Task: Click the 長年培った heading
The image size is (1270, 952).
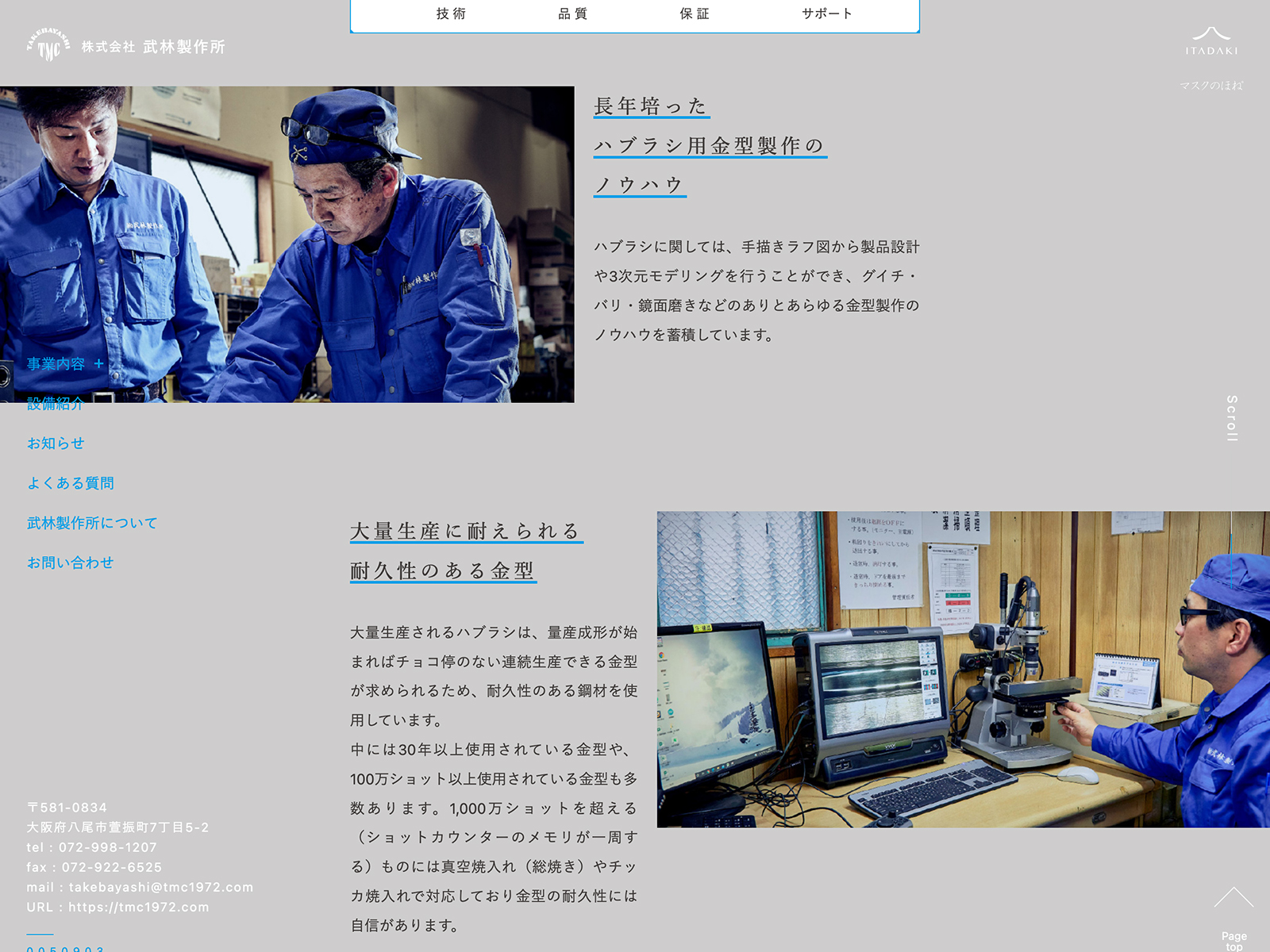Action: (651, 106)
